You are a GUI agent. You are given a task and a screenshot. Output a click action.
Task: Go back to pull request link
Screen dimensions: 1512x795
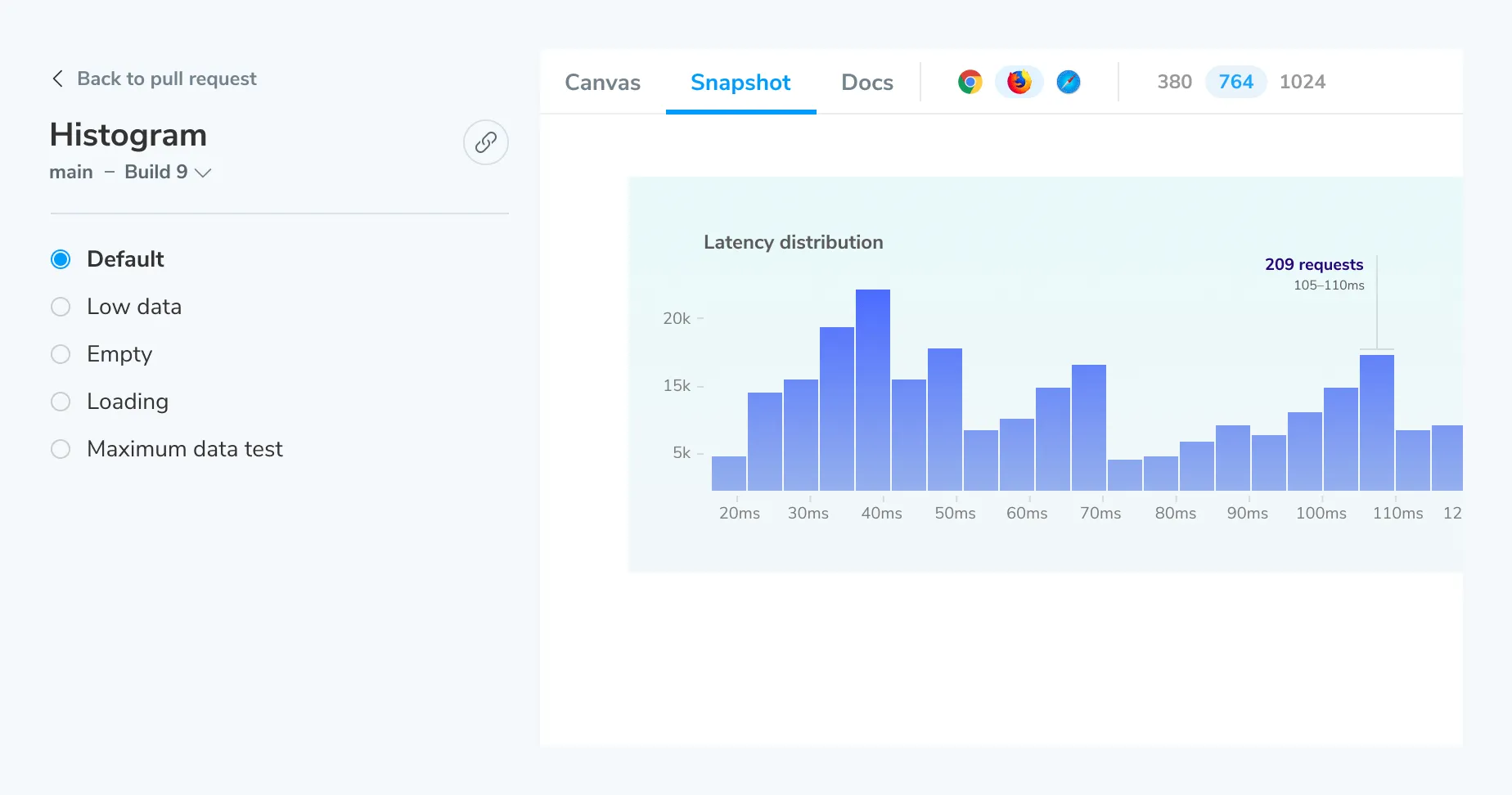click(166, 79)
